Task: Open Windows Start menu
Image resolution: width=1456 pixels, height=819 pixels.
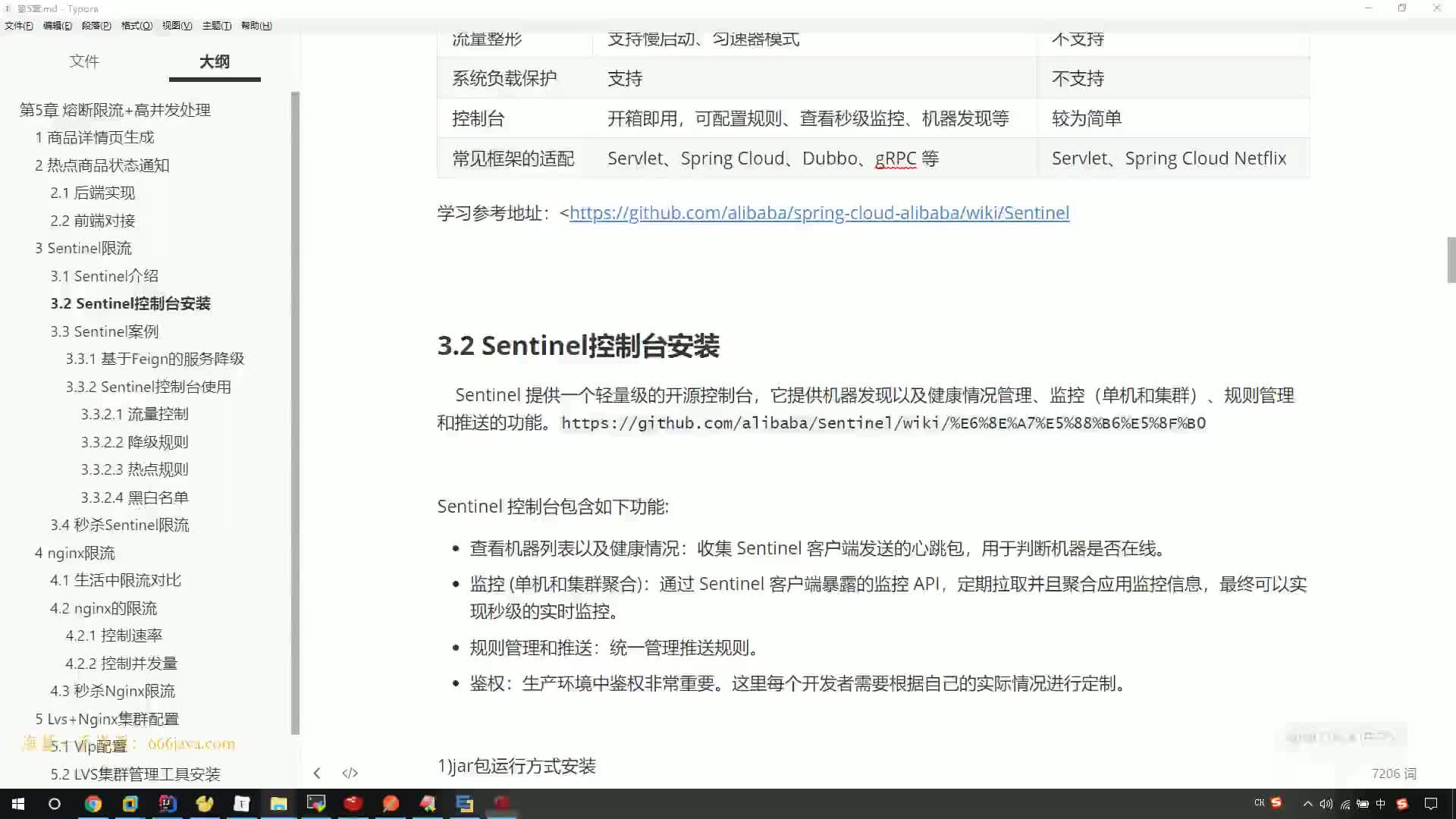Action: pyautogui.click(x=18, y=804)
